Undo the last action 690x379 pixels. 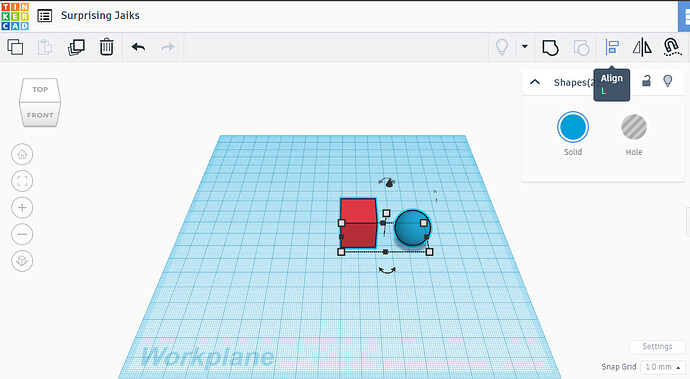tap(138, 47)
